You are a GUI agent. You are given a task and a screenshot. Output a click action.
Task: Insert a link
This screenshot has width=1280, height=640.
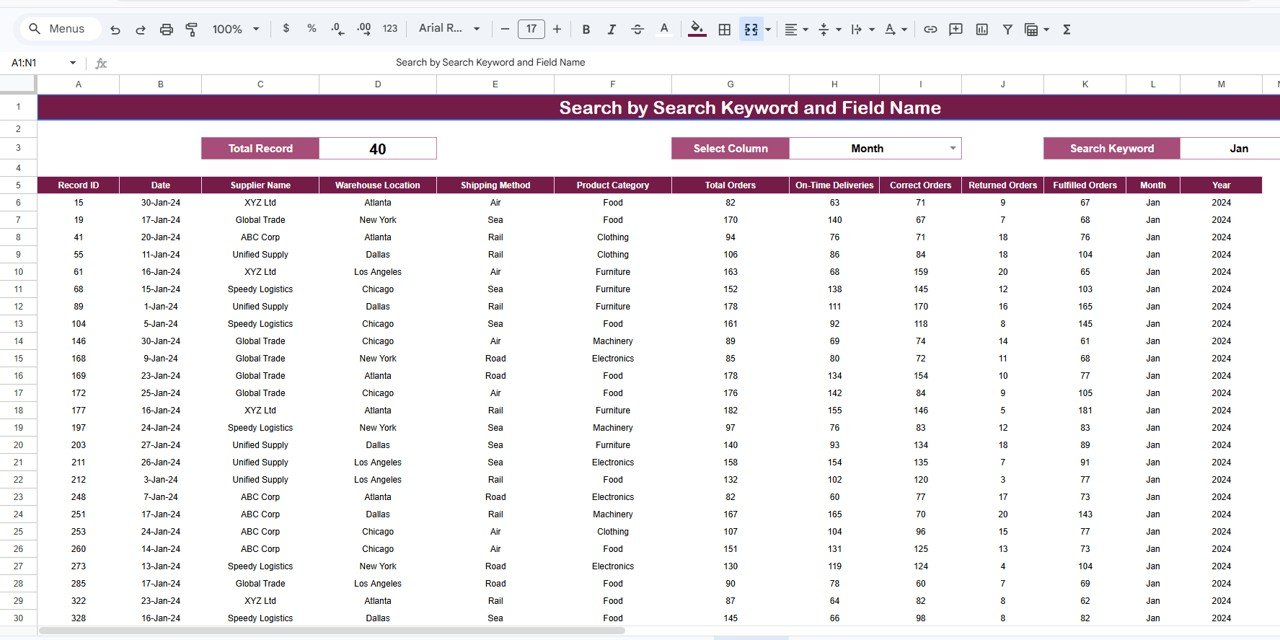pos(930,29)
